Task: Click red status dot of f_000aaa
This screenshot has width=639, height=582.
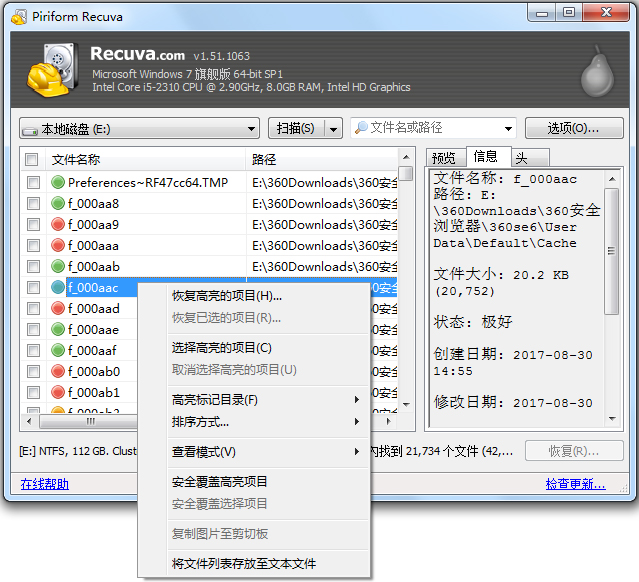Action: [x=58, y=245]
